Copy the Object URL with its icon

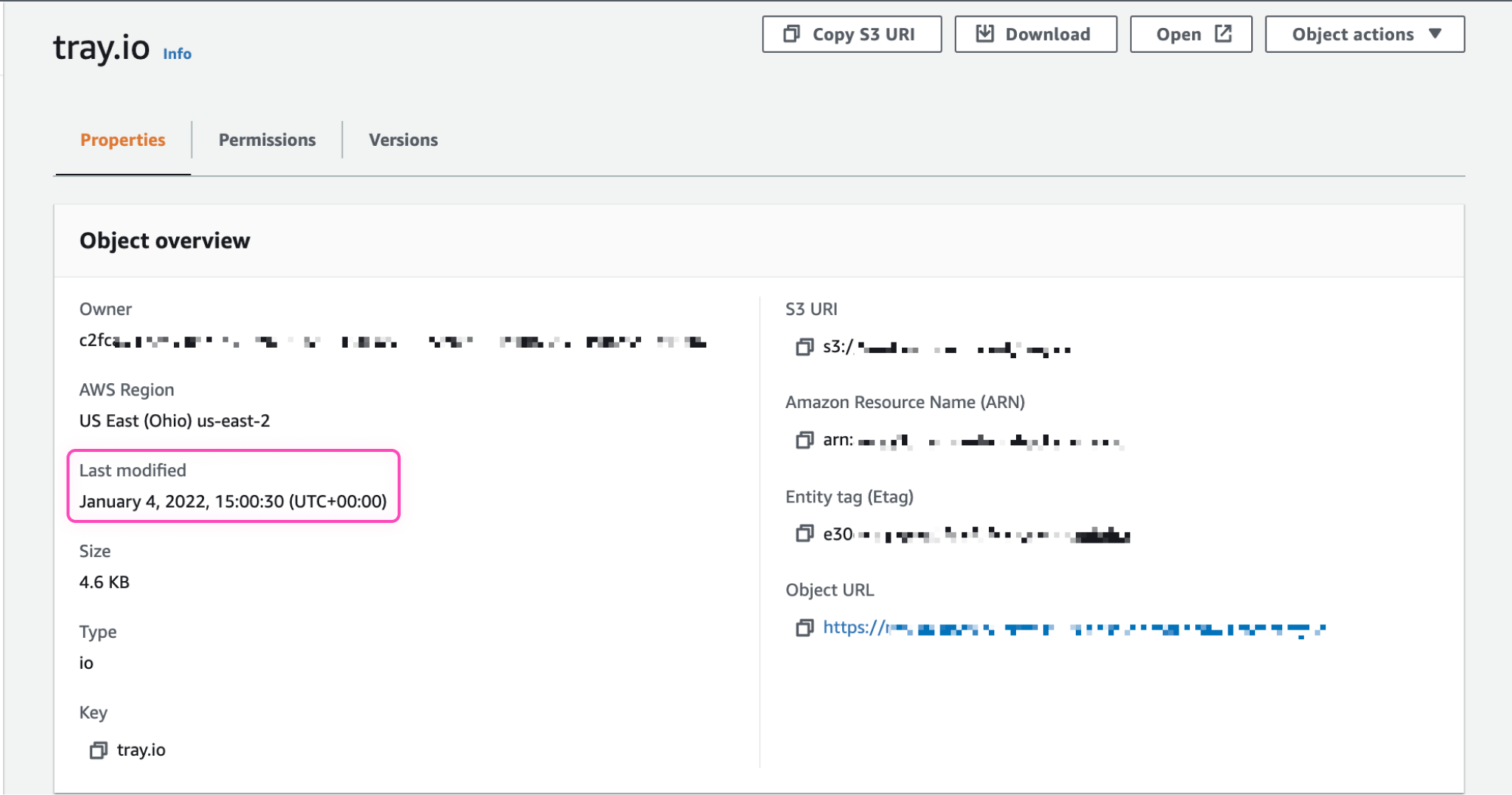tap(804, 628)
